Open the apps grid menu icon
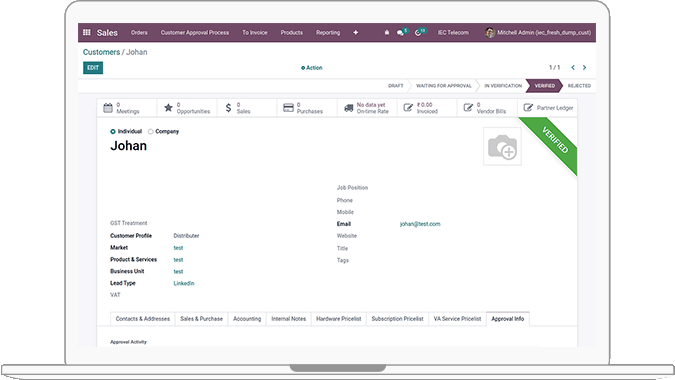 [87, 32]
